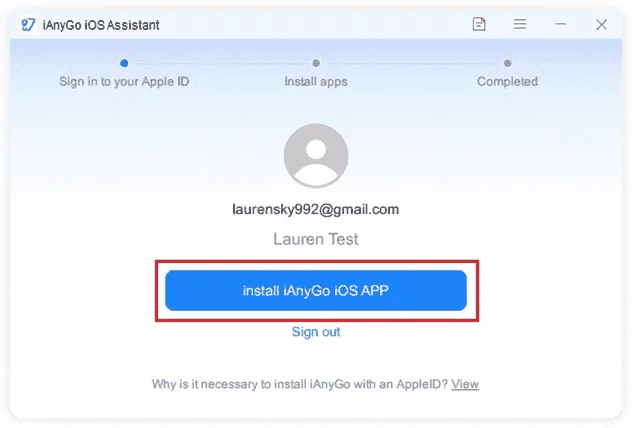This screenshot has height=428, width=632.
Task: Click the Completed step dot
Action: point(507,63)
